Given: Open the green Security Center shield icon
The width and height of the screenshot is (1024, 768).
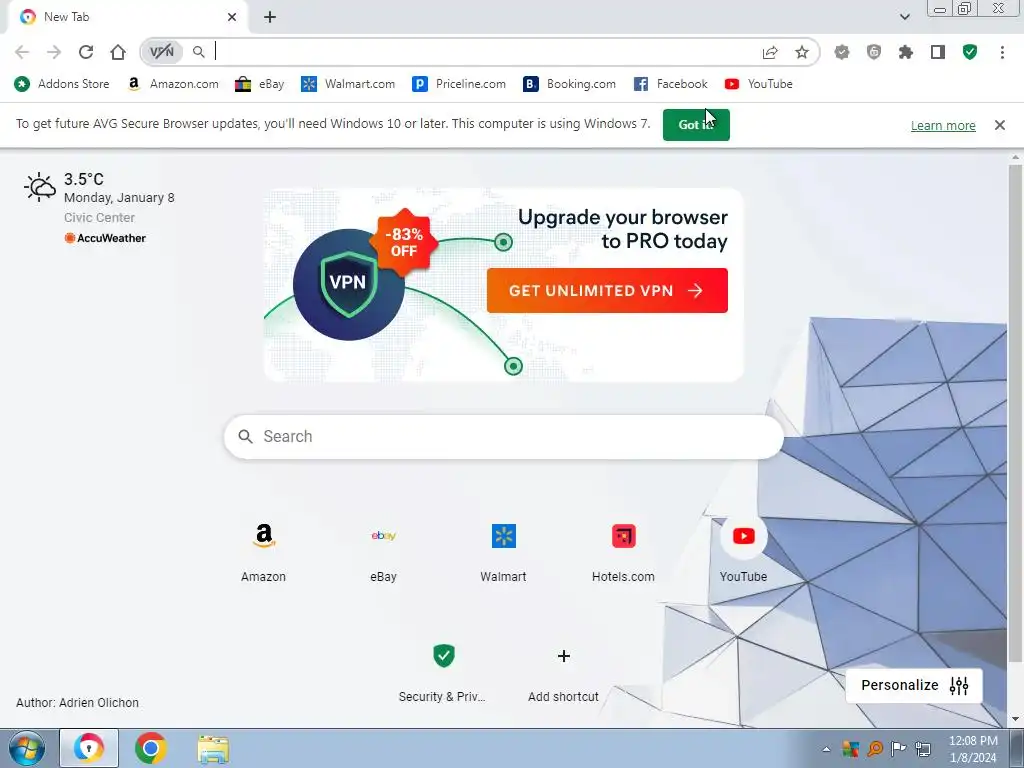Looking at the screenshot, I should [x=970, y=52].
